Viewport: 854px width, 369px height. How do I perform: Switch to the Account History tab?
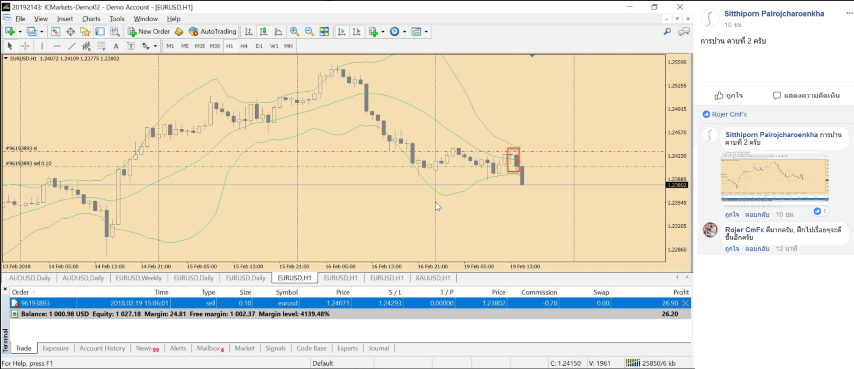click(102, 348)
